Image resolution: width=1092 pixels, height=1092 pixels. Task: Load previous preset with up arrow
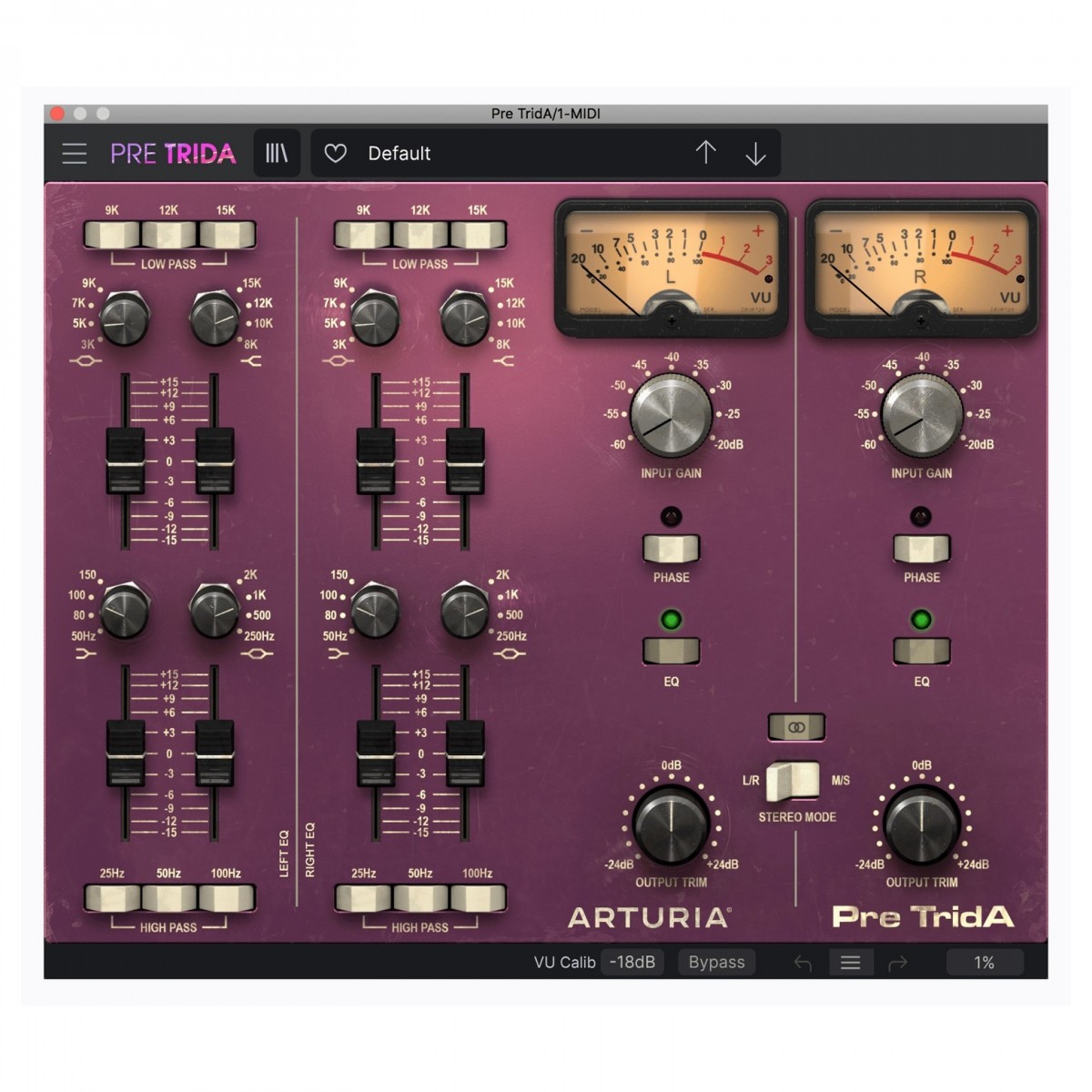(706, 153)
